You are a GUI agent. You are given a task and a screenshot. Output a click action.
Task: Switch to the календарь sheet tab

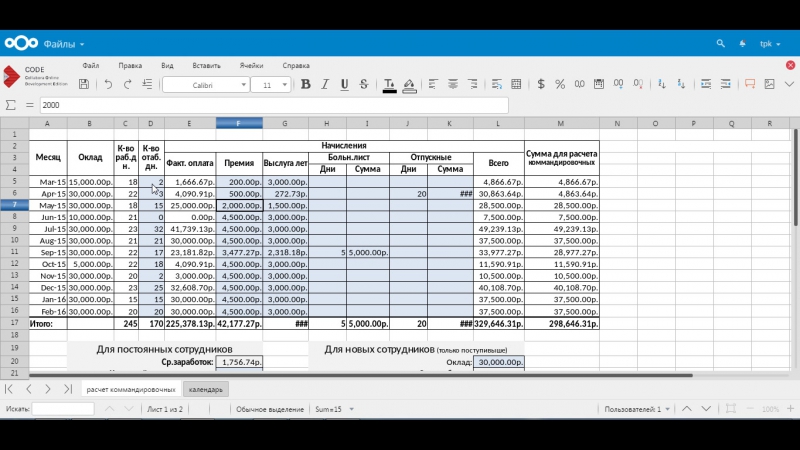coord(206,389)
